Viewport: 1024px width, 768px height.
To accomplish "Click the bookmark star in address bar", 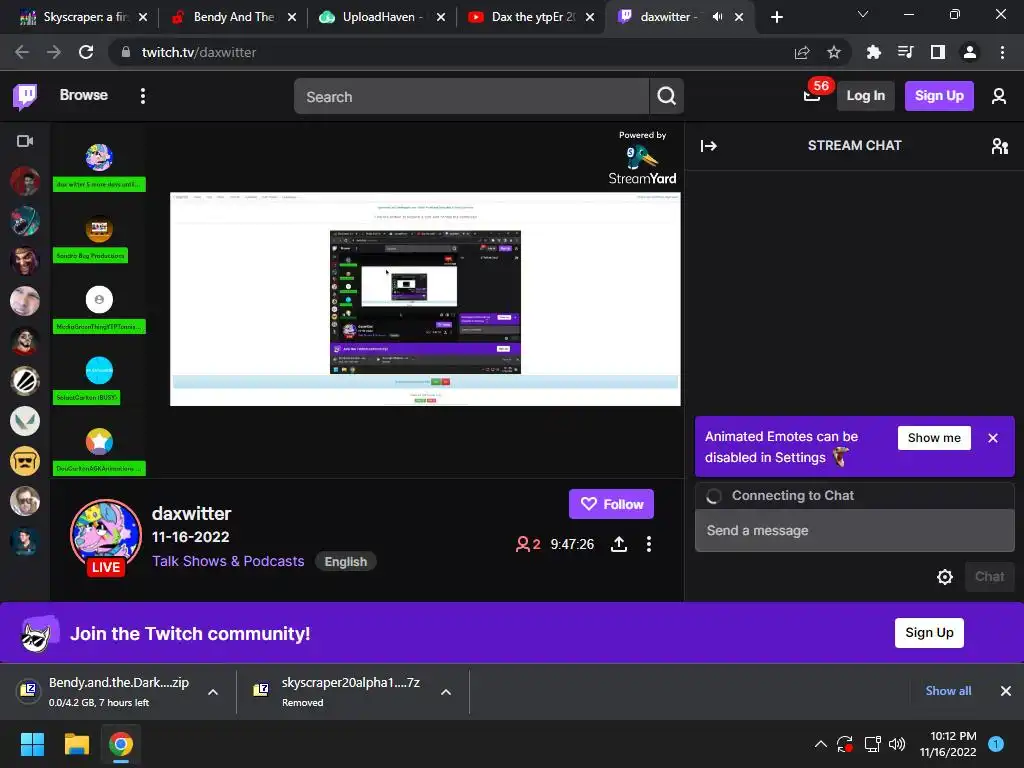I will pyautogui.click(x=834, y=52).
